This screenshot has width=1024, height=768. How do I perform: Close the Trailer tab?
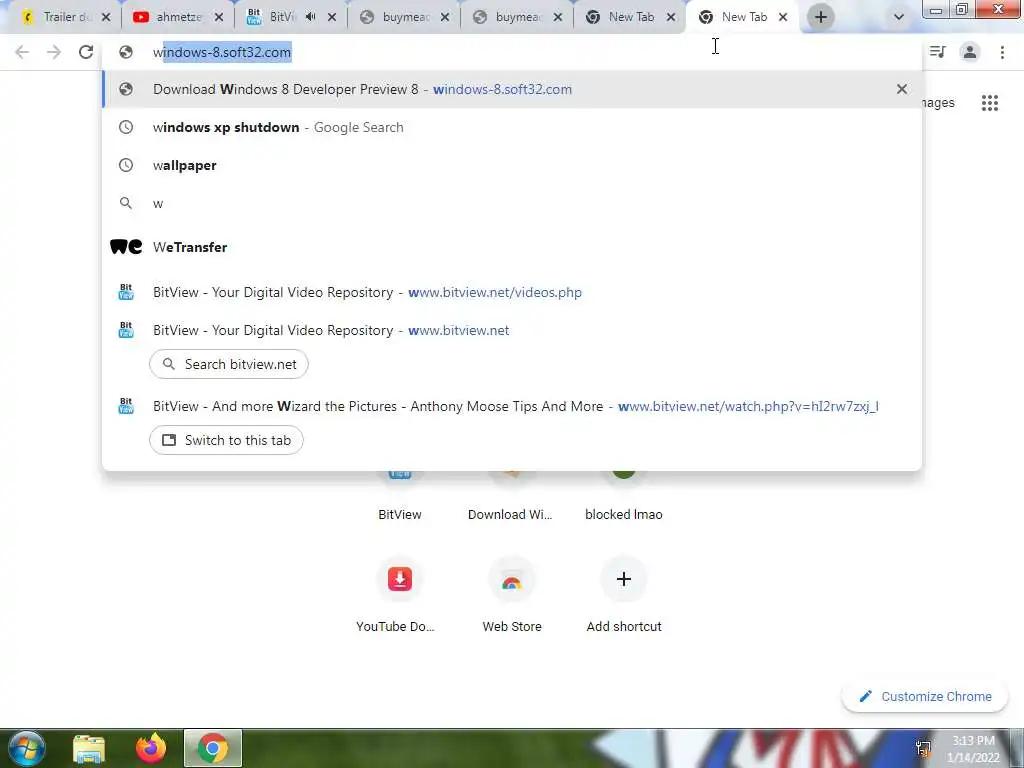(106, 18)
